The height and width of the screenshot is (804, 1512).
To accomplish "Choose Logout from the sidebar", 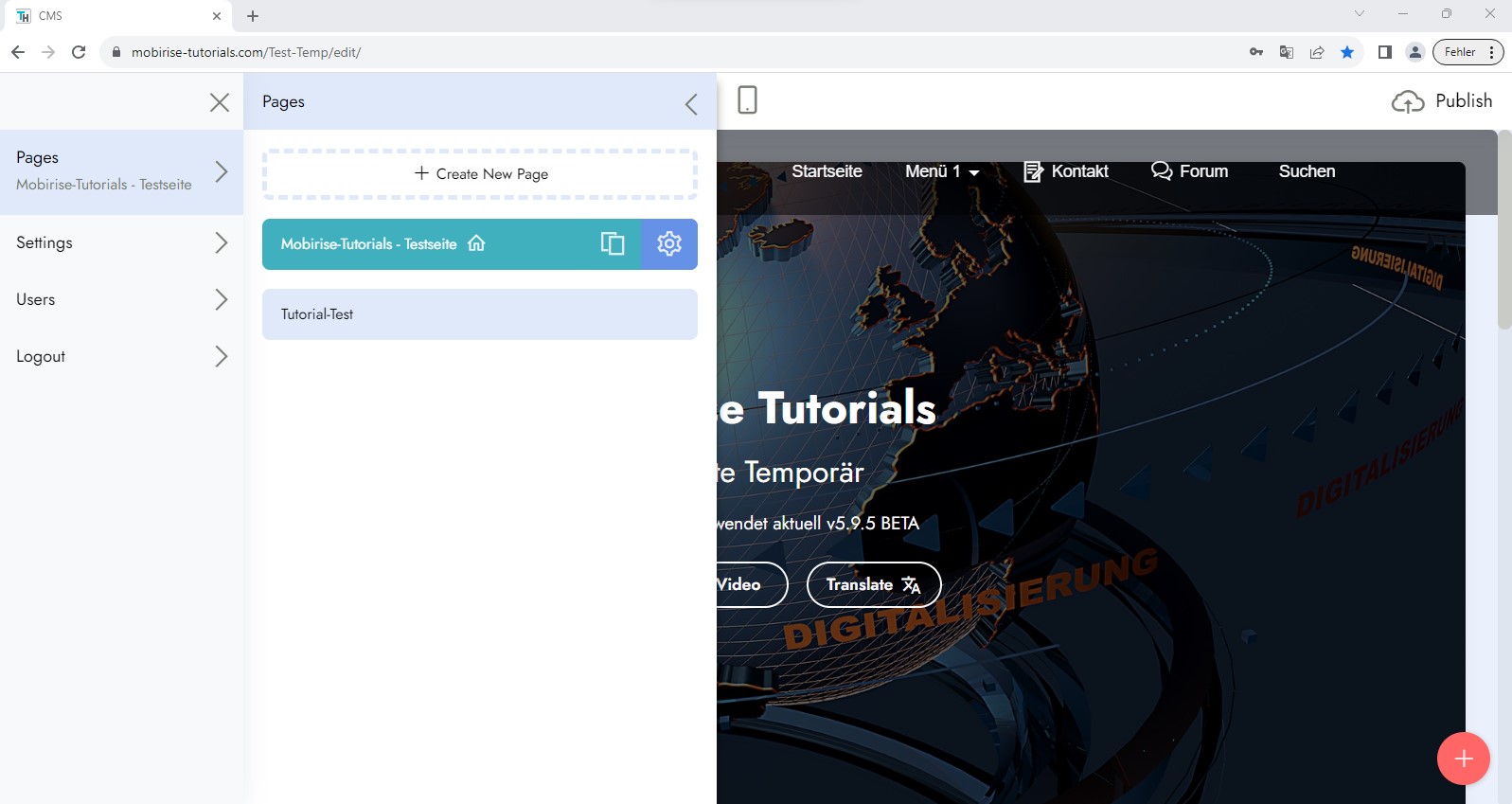I will coord(121,356).
